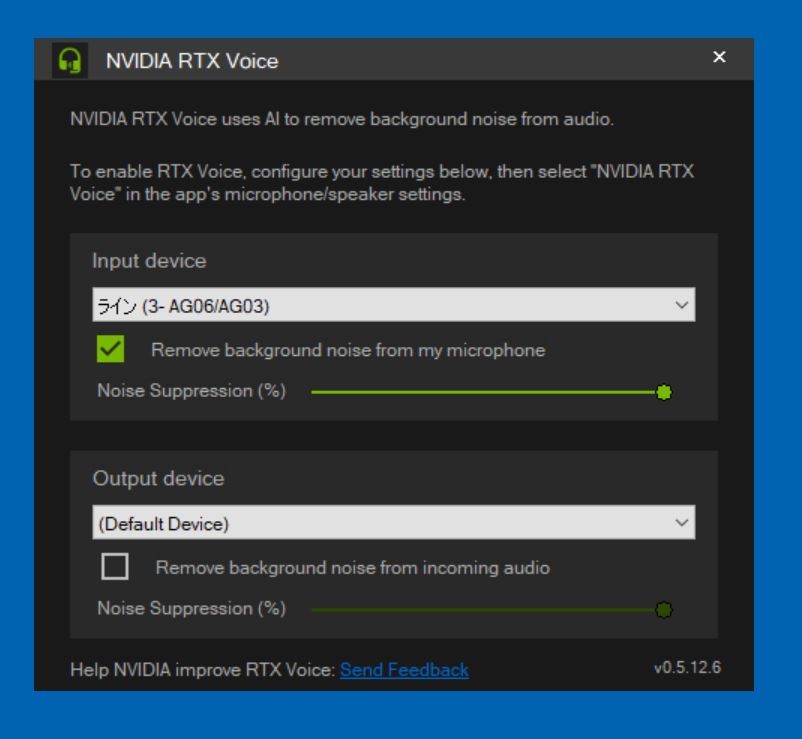This screenshot has height=739, width=802.
Task: Click the Input device section heading
Action: pos(149,261)
